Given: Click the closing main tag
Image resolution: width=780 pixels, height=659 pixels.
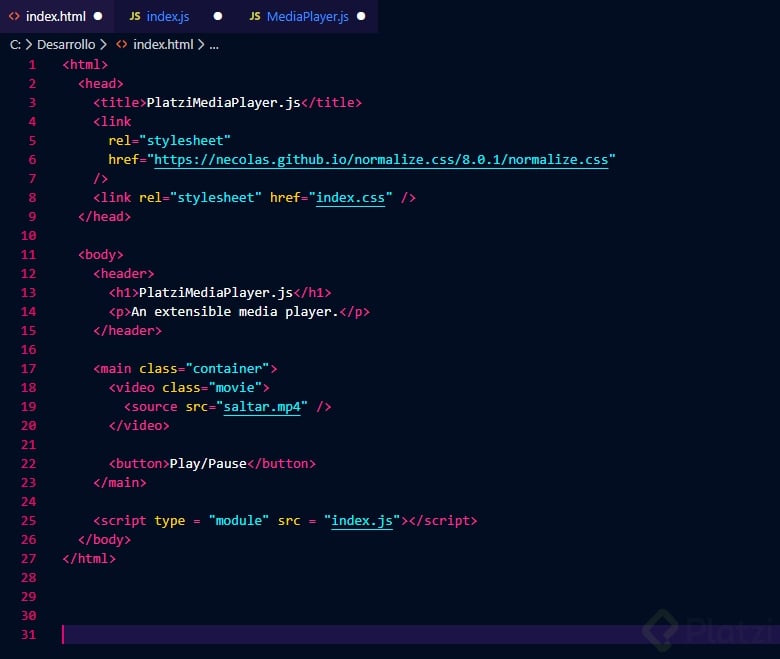Looking at the screenshot, I should pos(120,482).
